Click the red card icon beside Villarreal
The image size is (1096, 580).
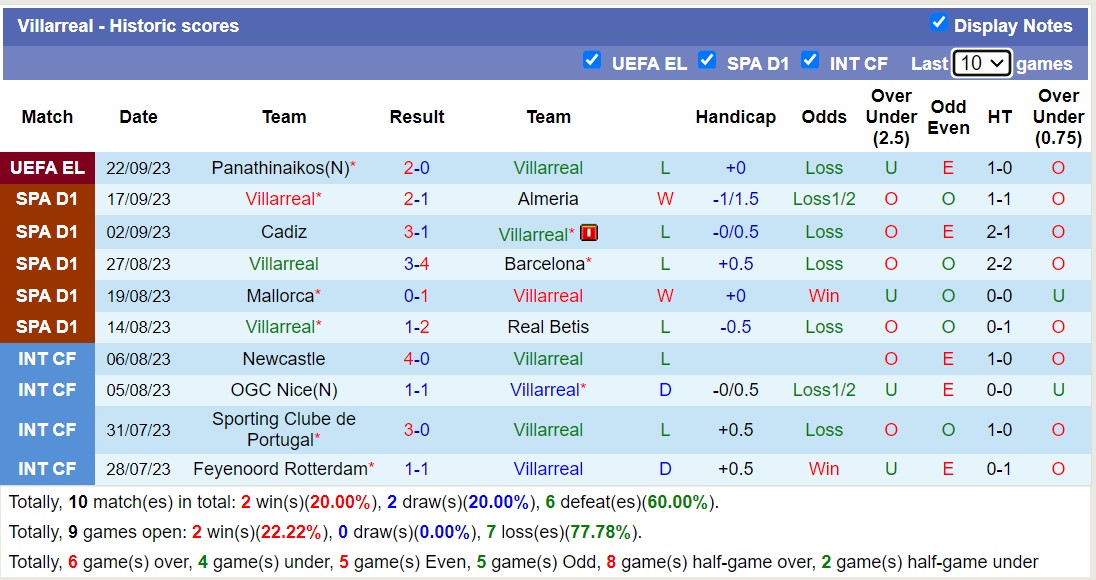[589, 233]
